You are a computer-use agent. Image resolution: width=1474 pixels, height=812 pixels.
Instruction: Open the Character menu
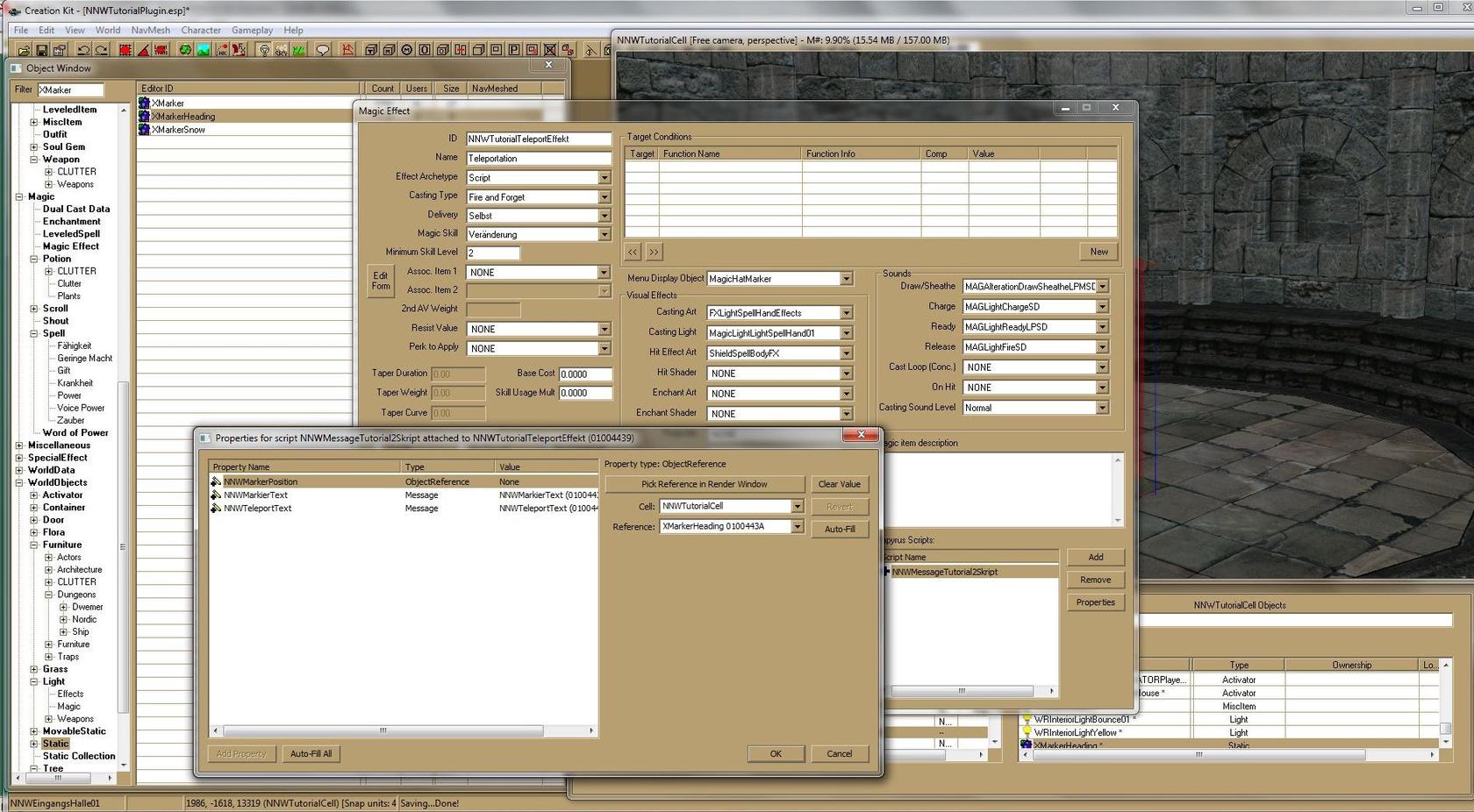(x=201, y=30)
